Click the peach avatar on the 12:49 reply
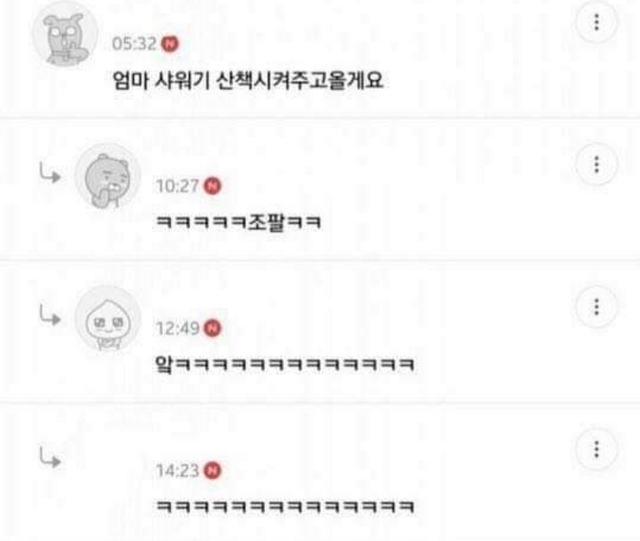Viewport: 640px width, 541px height. pyautogui.click(x=108, y=319)
